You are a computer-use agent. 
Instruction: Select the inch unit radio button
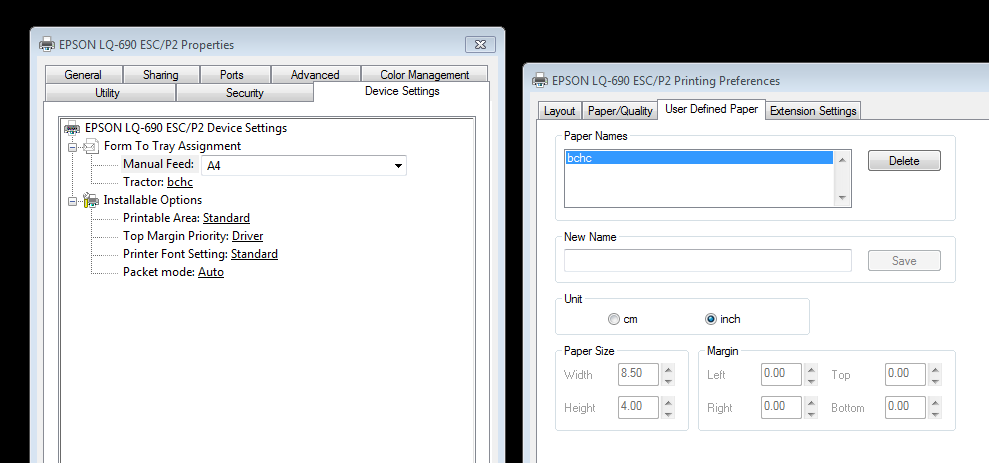point(711,319)
